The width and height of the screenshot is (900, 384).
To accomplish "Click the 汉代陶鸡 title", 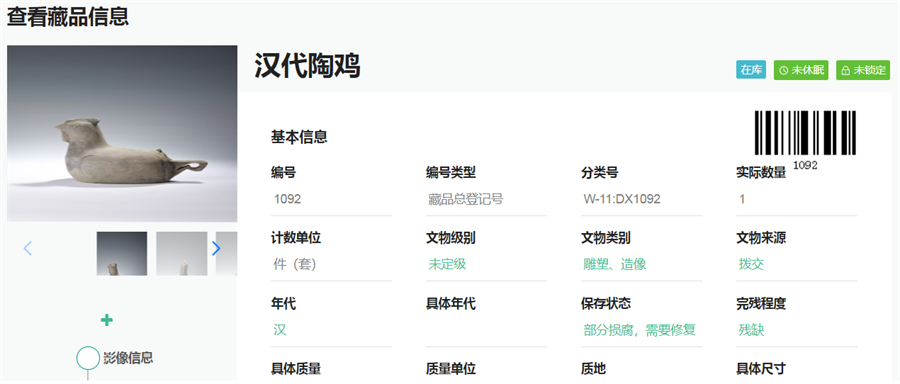I will (307, 65).
